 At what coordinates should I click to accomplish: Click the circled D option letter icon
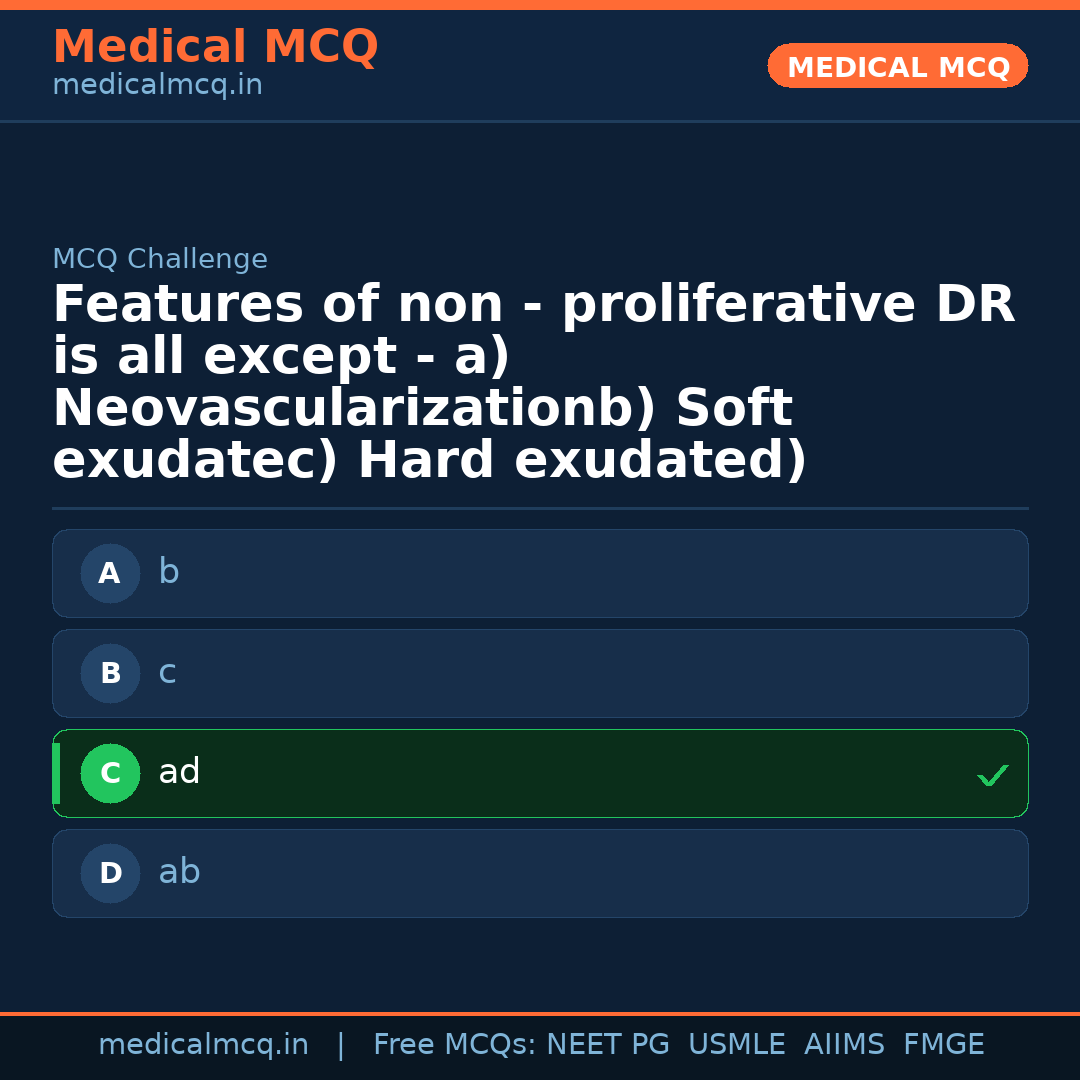[110, 873]
